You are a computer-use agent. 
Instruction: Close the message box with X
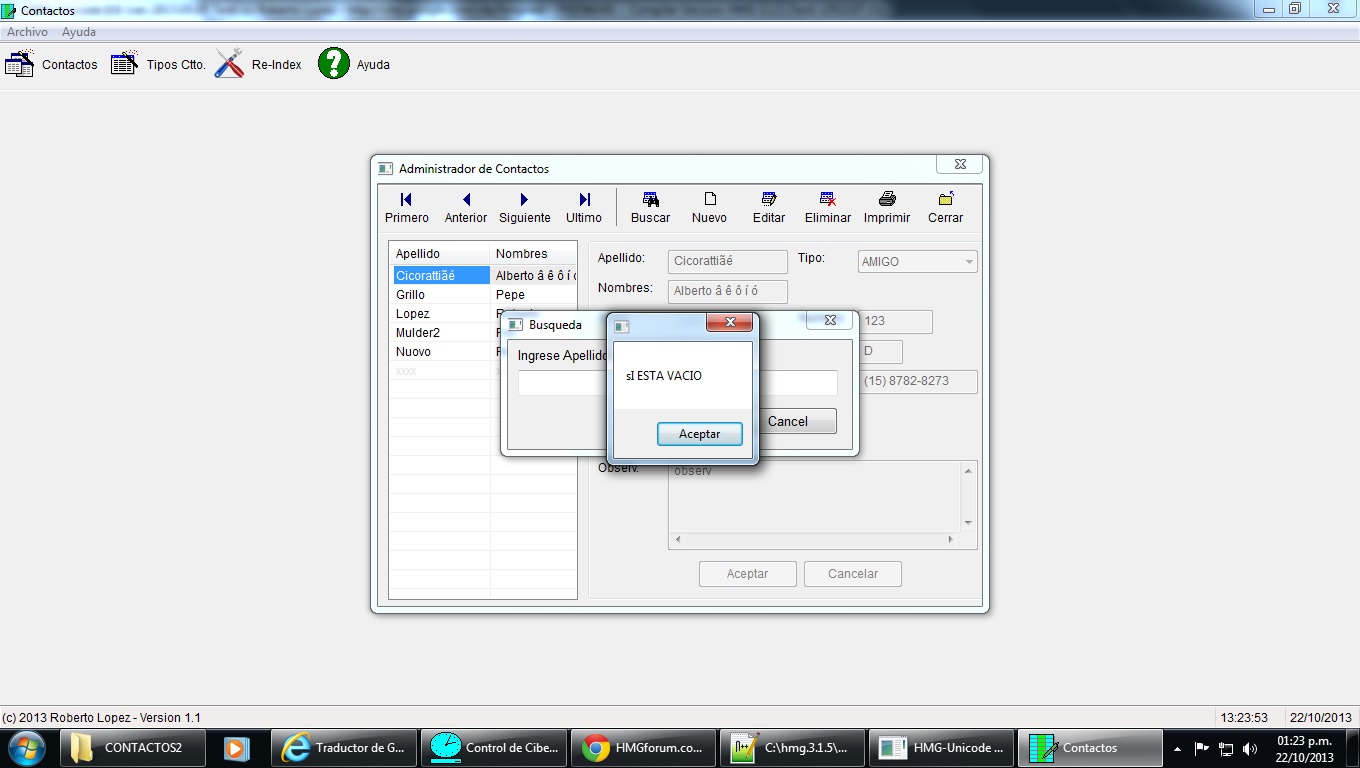730,322
